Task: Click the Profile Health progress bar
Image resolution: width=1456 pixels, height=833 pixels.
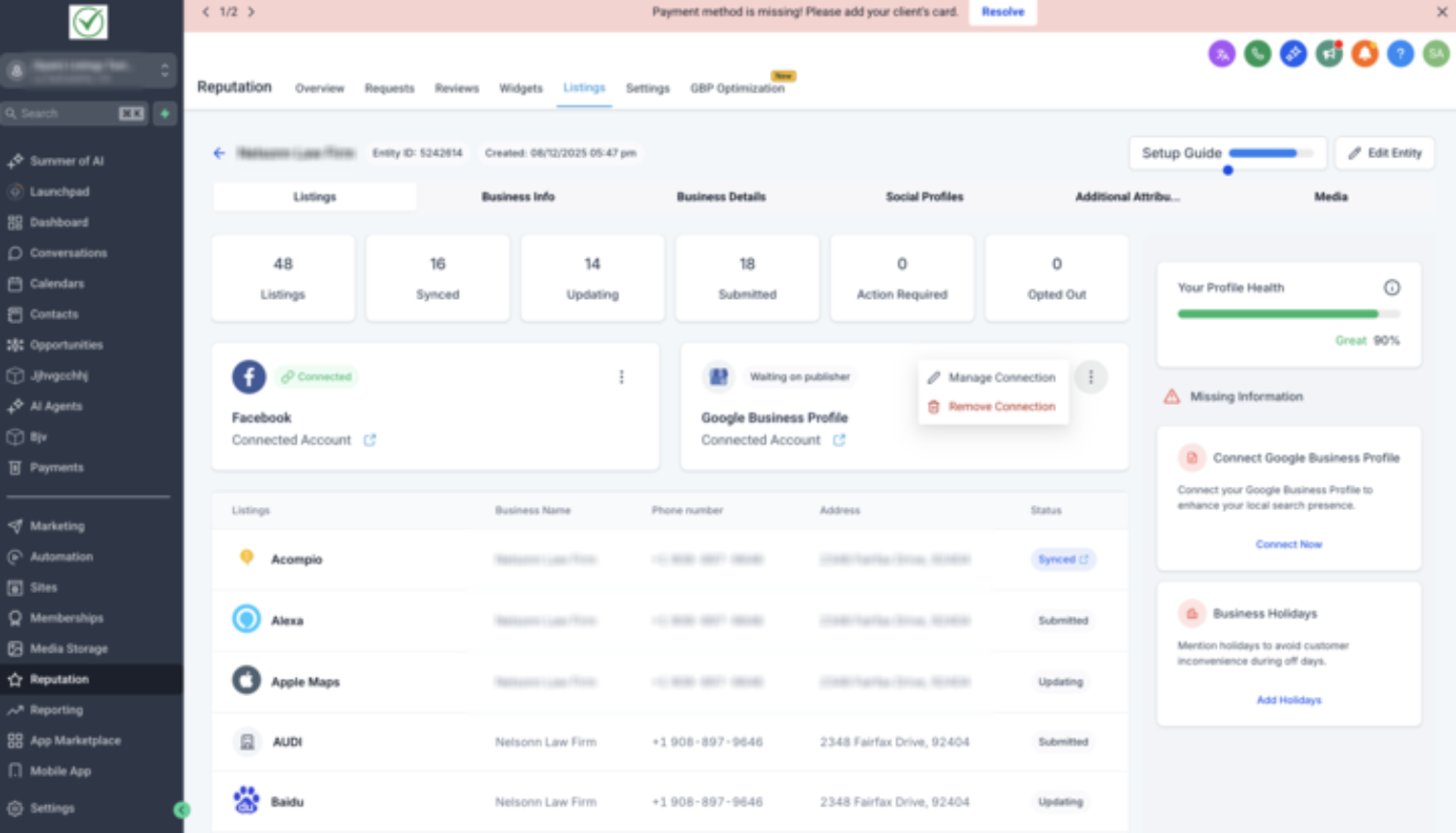Action: (1288, 314)
